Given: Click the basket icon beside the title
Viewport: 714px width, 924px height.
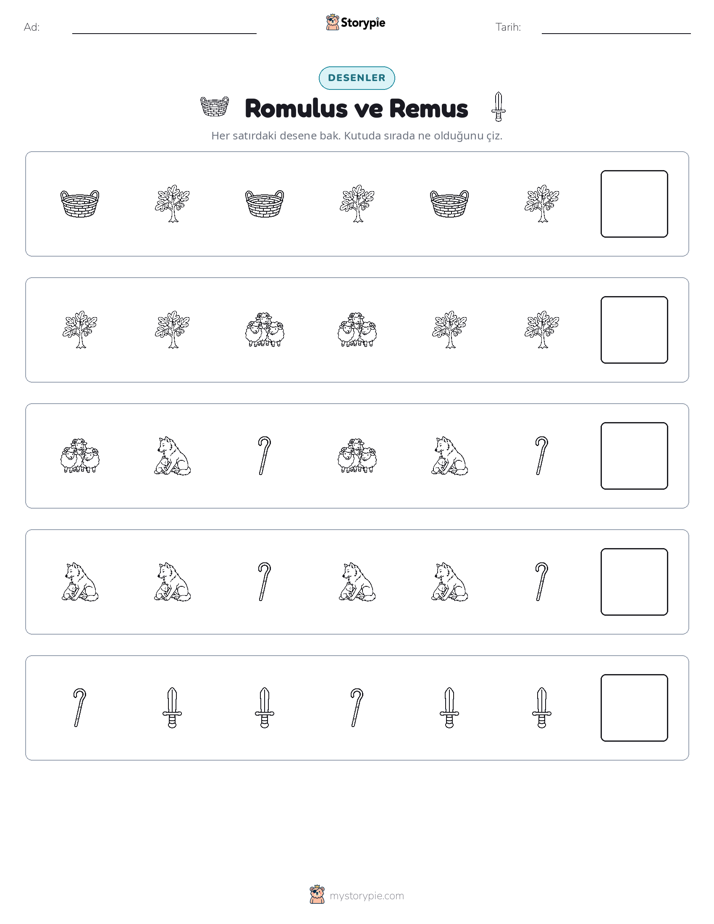Looking at the screenshot, I should tap(214, 107).
